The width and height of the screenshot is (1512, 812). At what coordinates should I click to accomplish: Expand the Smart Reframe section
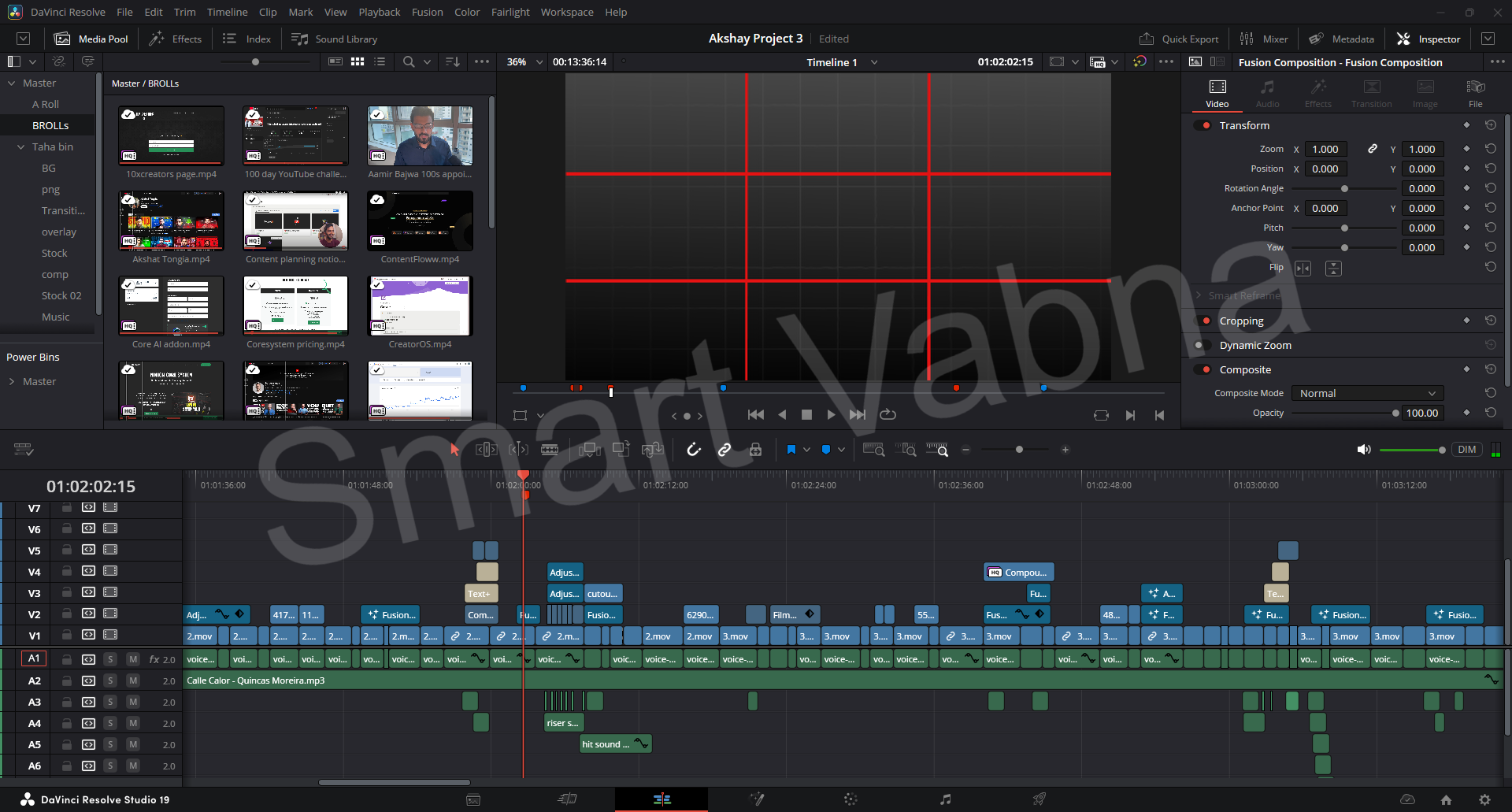pos(1199,295)
